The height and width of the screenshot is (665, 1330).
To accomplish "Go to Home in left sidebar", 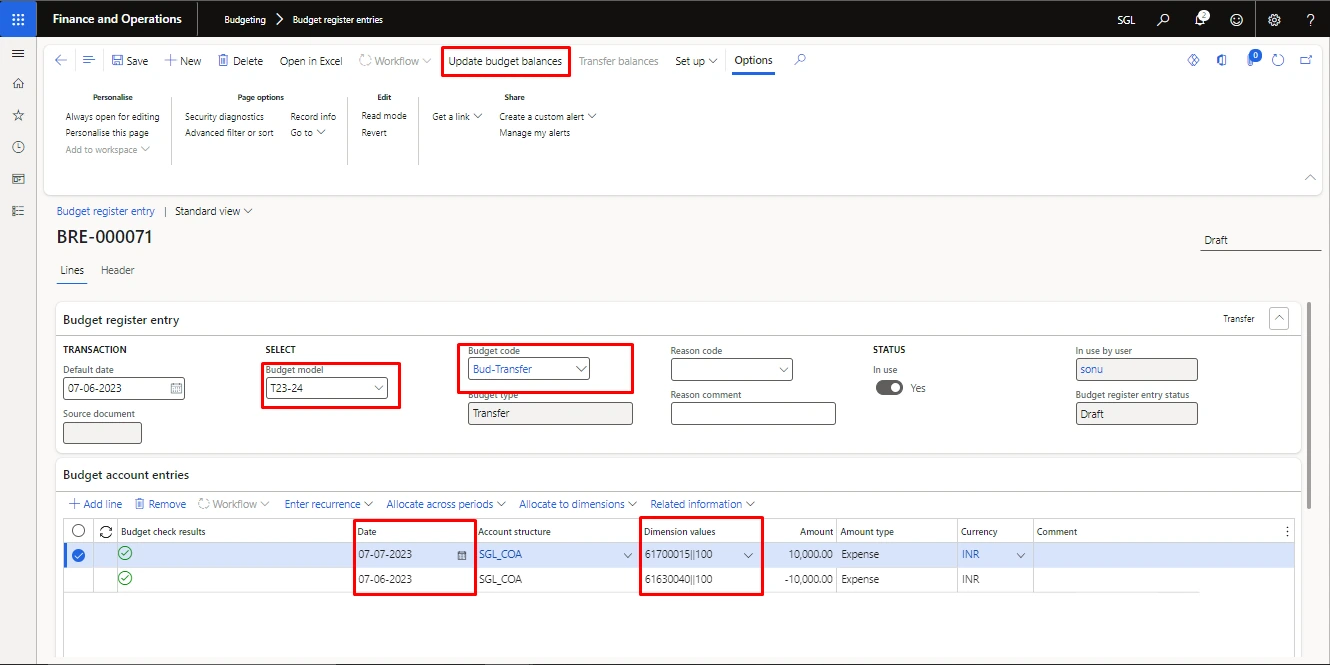I will (18, 84).
